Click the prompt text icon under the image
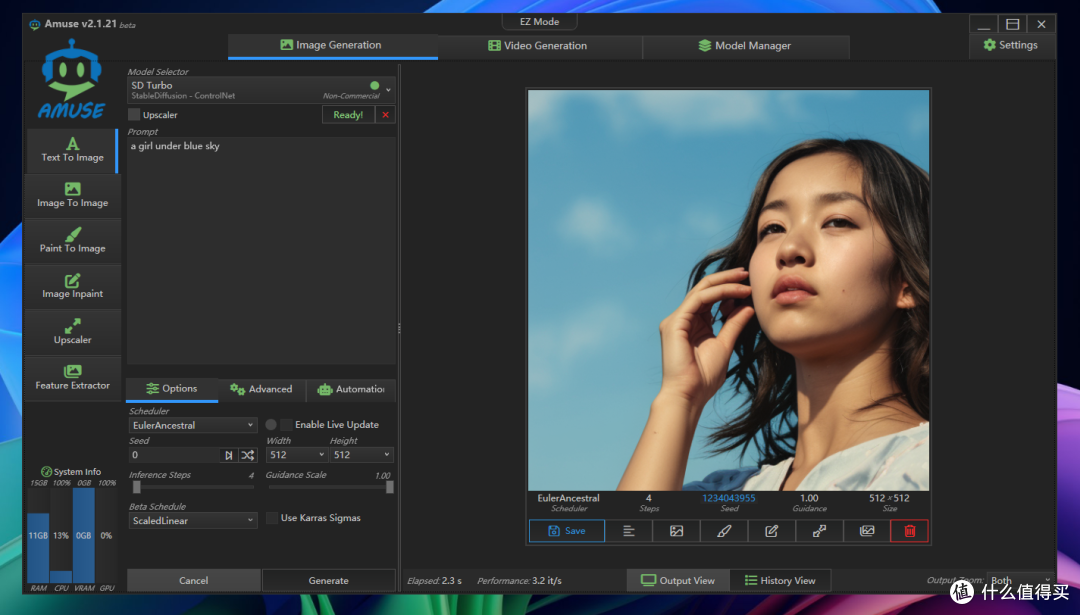This screenshot has height=615, width=1080. [x=629, y=531]
